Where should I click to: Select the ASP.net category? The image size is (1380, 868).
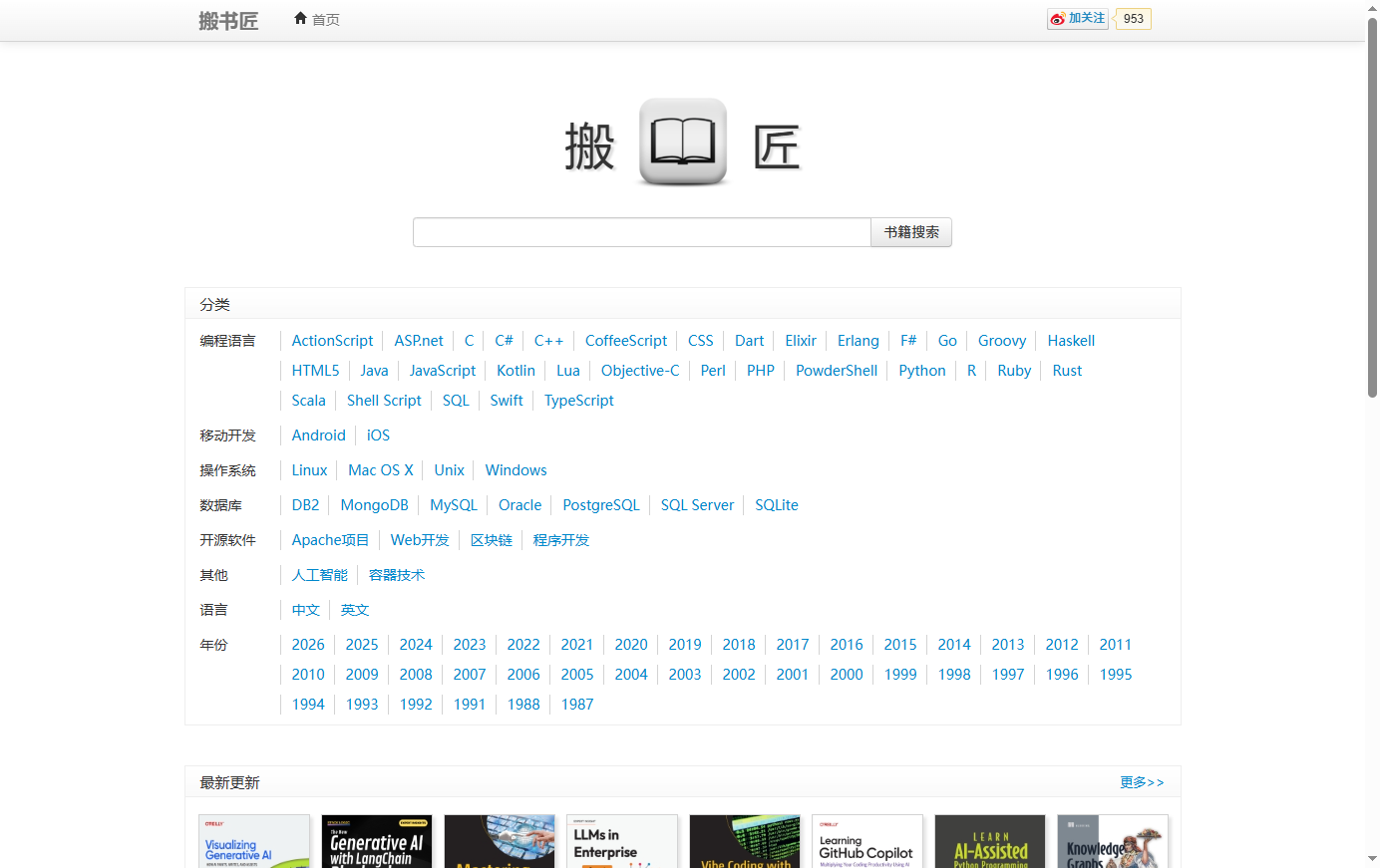click(419, 341)
